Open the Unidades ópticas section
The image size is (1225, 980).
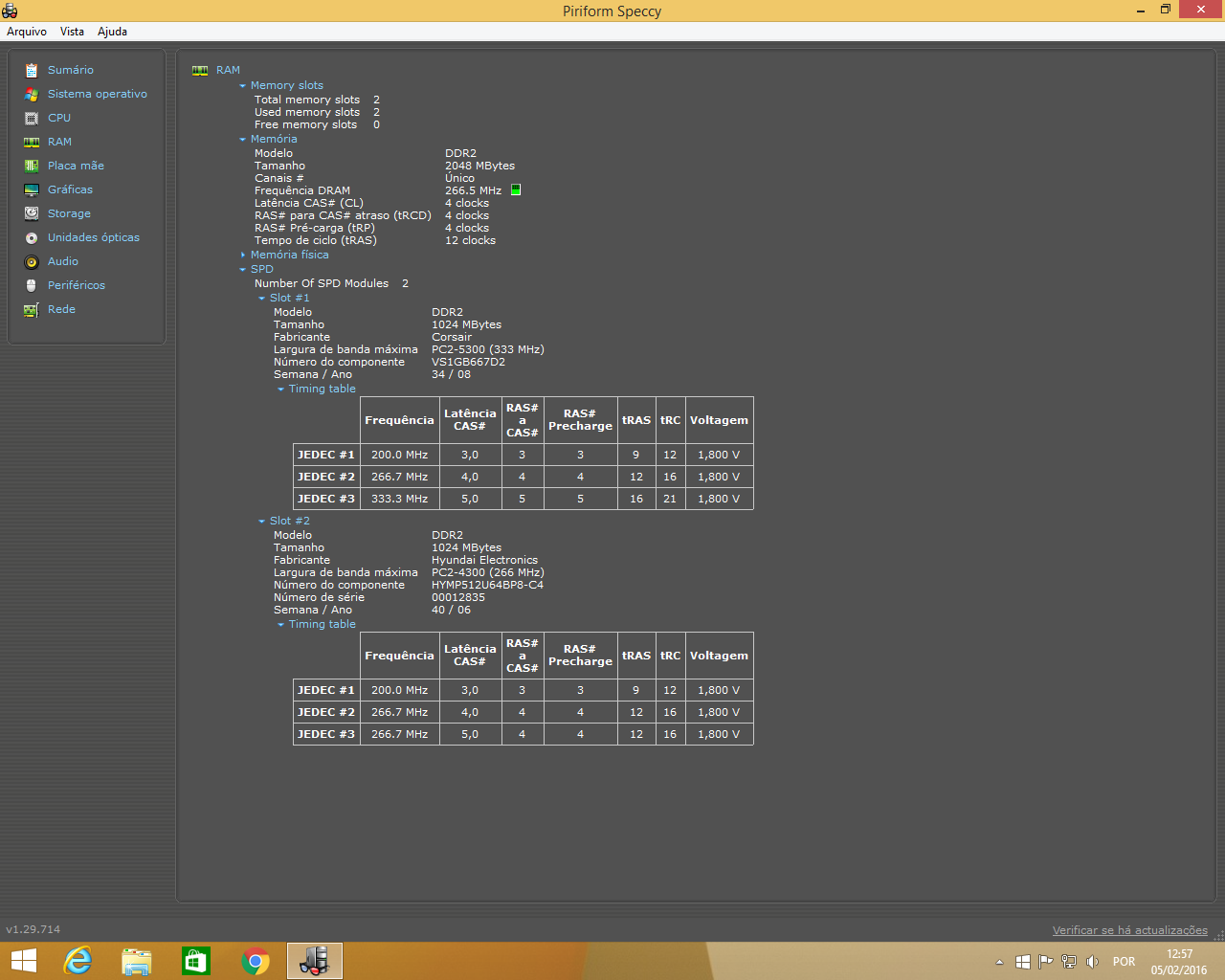(94, 237)
